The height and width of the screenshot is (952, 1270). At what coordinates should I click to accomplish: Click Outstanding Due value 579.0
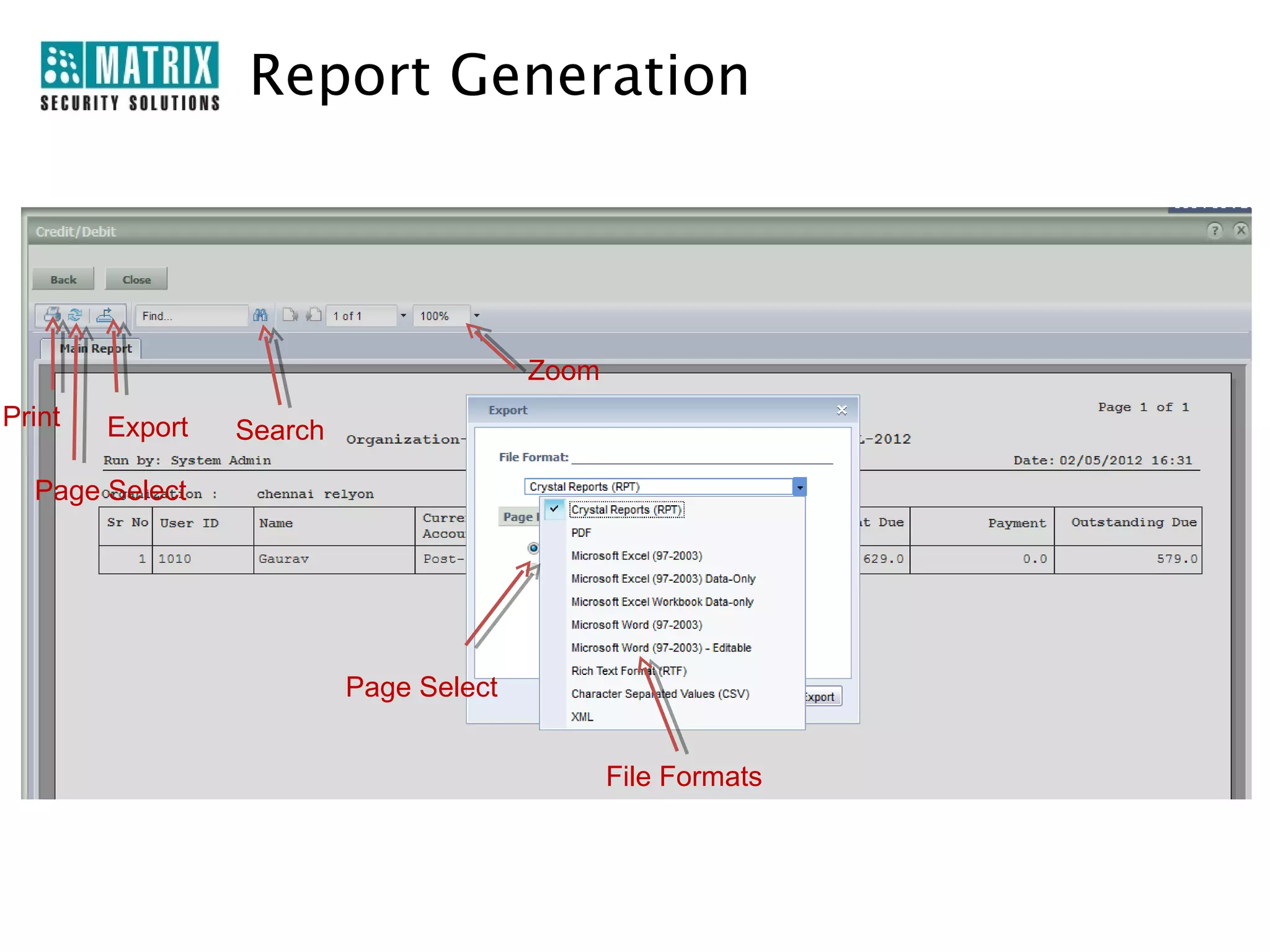[1128, 559]
